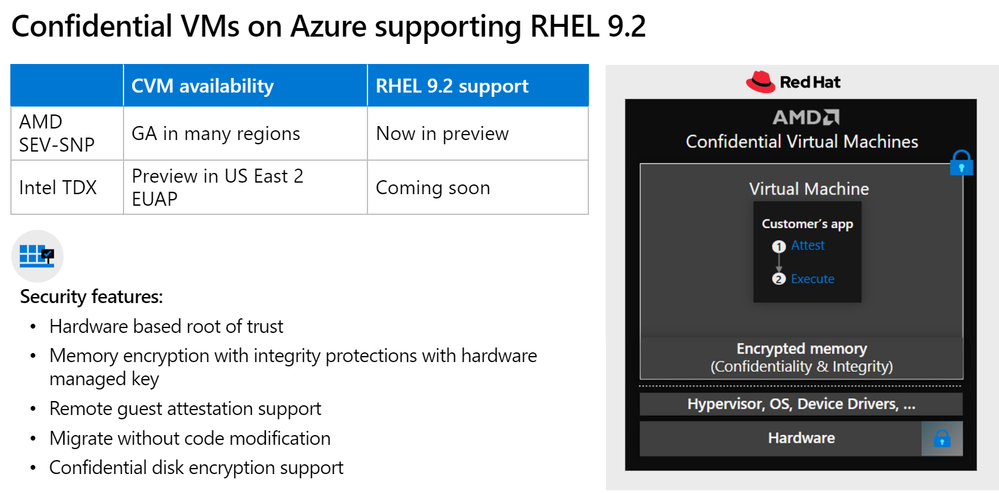Click the CVM availability column header
999x493 pixels.
[202, 86]
